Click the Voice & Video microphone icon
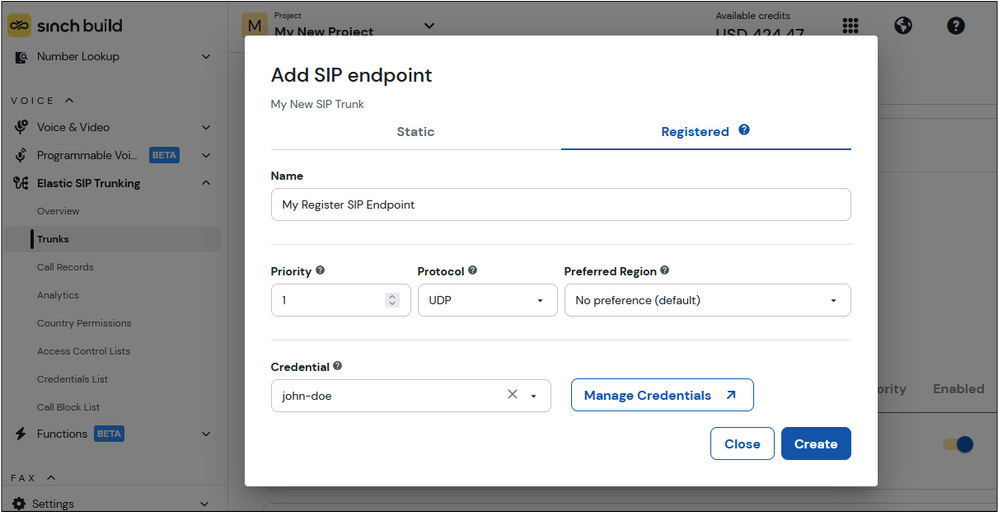This screenshot has height=512, width=998. (21, 127)
